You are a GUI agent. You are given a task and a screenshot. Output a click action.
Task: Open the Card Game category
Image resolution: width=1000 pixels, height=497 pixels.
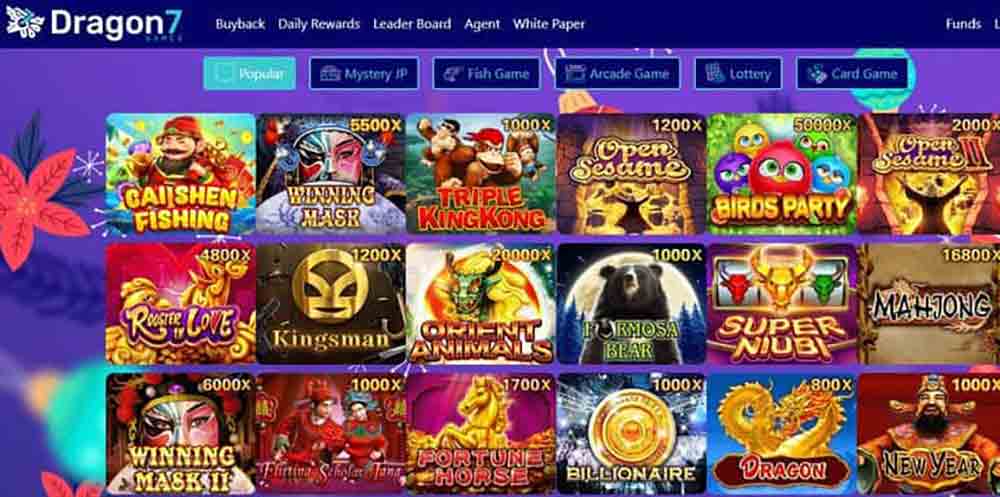(x=851, y=73)
